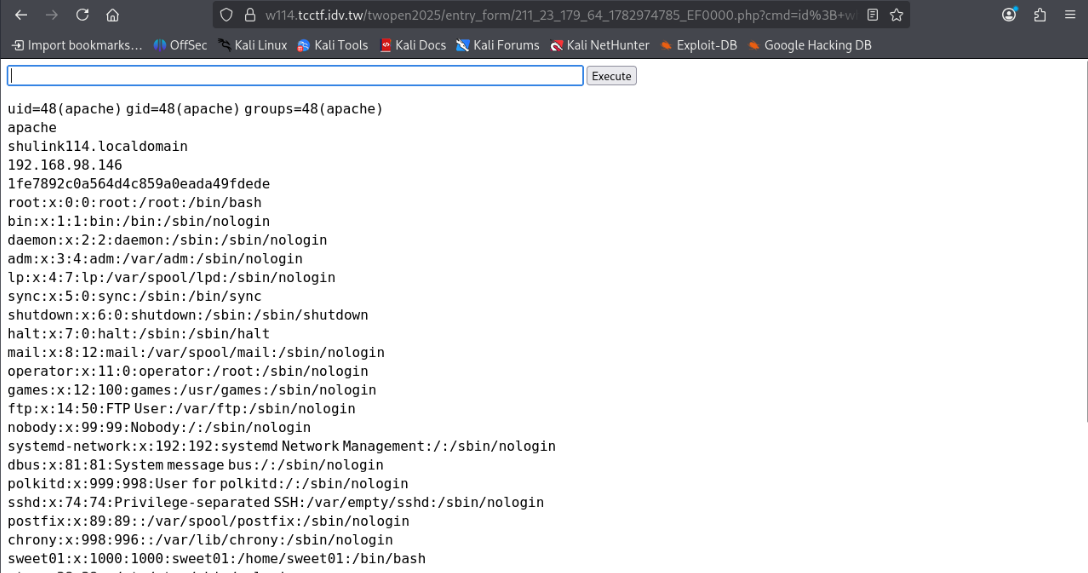Click the Execute button
This screenshot has width=1088, height=573.
pyautogui.click(x=611, y=76)
